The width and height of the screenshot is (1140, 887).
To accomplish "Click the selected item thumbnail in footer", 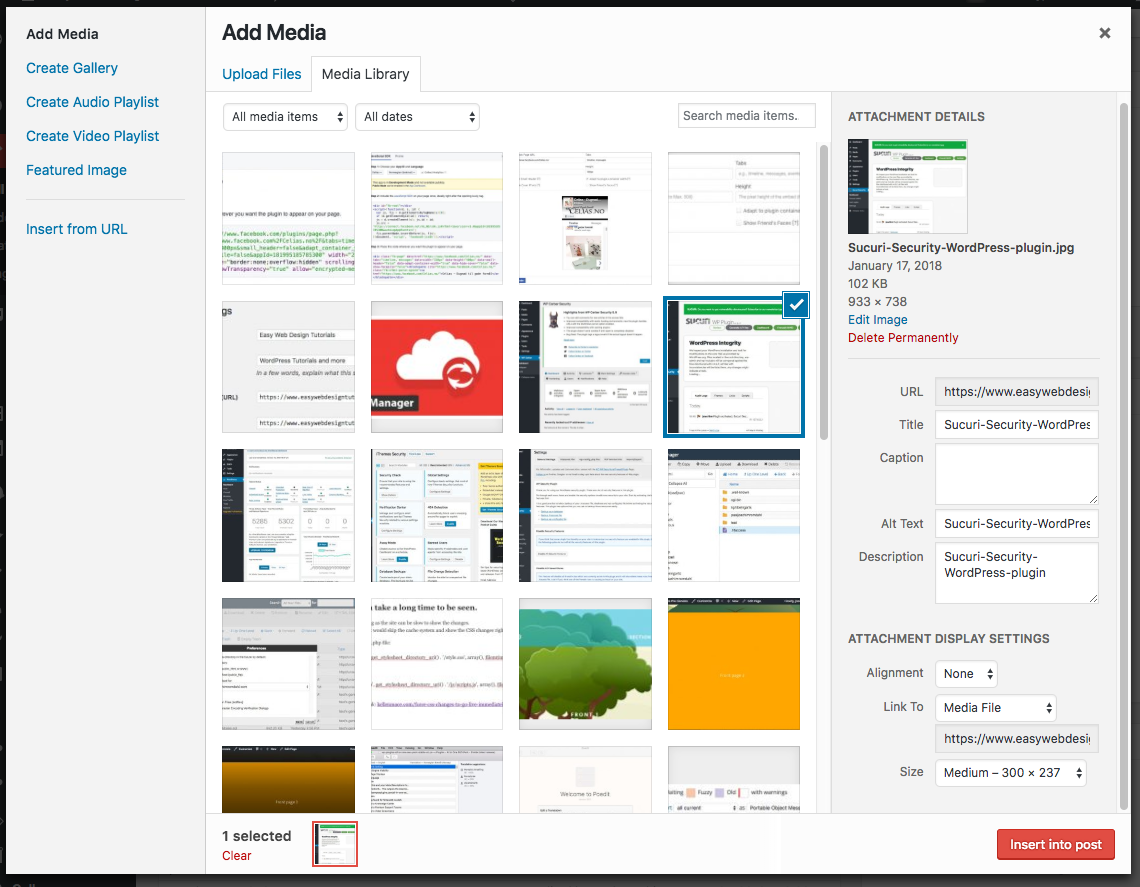I will 335,844.
